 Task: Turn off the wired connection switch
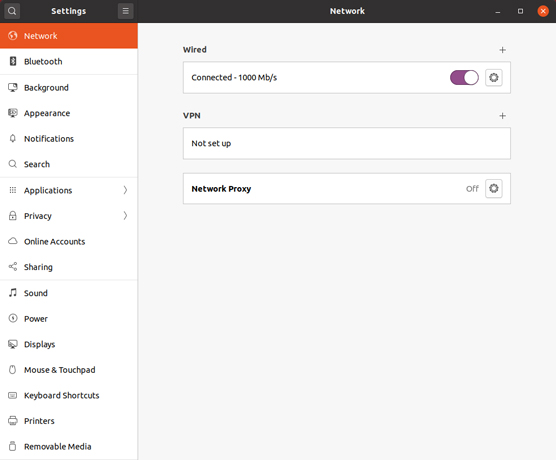tap(464, 77)
